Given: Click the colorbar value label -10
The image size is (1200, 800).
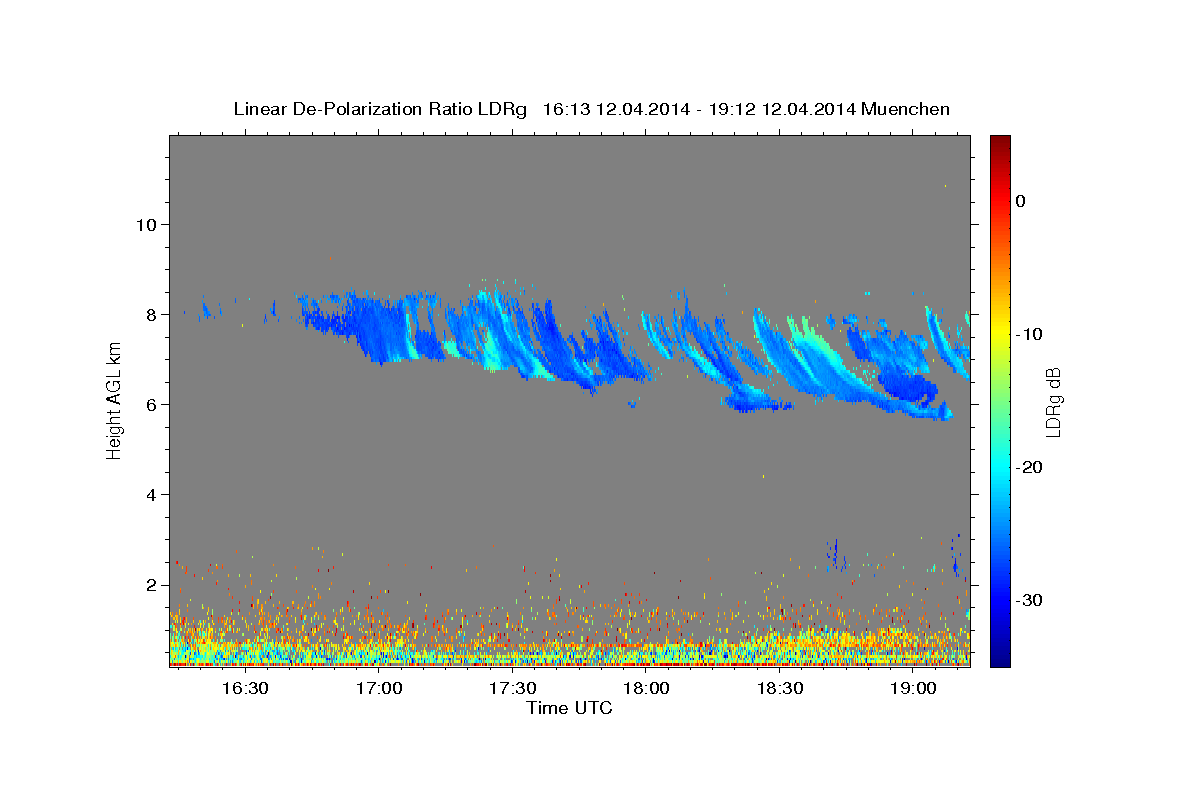Looking at the screenshot, I should 1030,334.
